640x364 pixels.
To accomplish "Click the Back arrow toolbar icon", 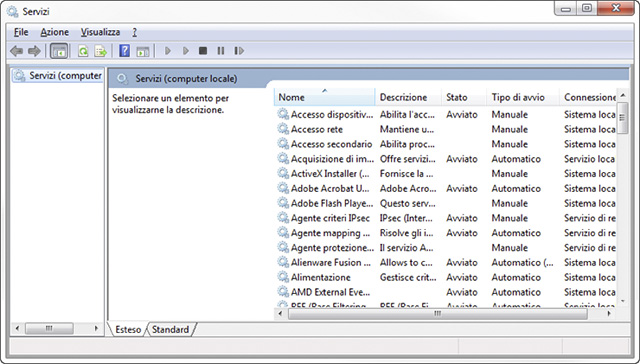I will (x=16, y=51).
